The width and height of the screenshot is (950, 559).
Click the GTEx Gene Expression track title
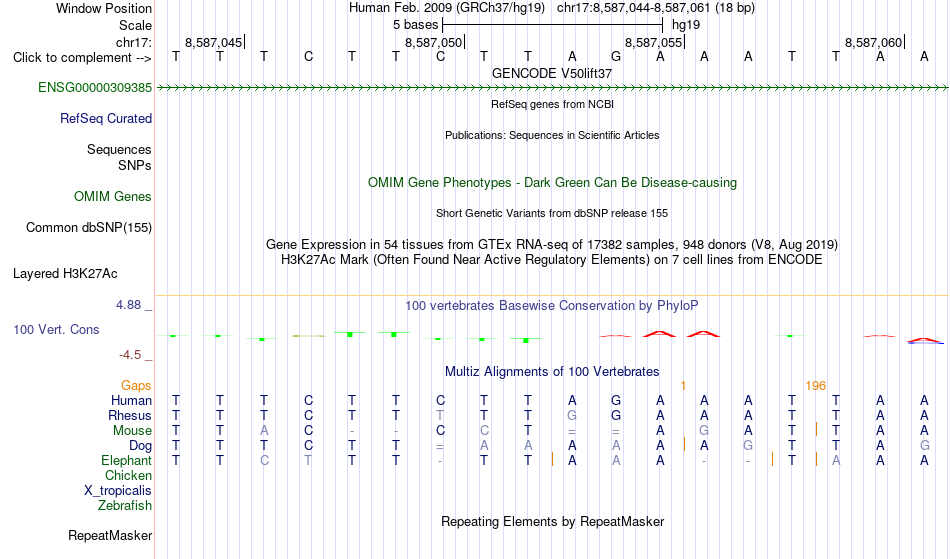(552, 245)
